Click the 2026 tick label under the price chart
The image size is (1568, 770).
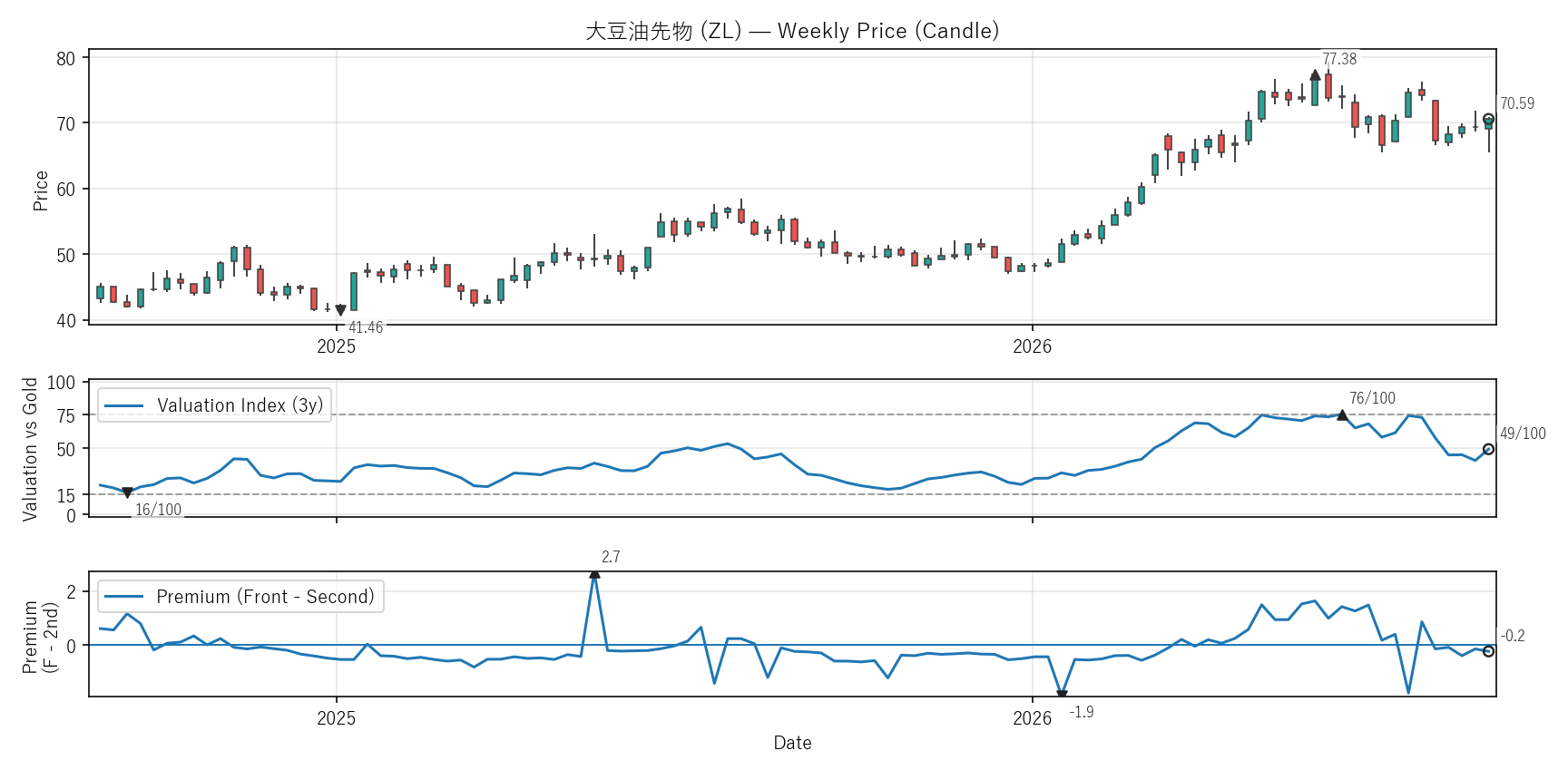coord(1033,346)
